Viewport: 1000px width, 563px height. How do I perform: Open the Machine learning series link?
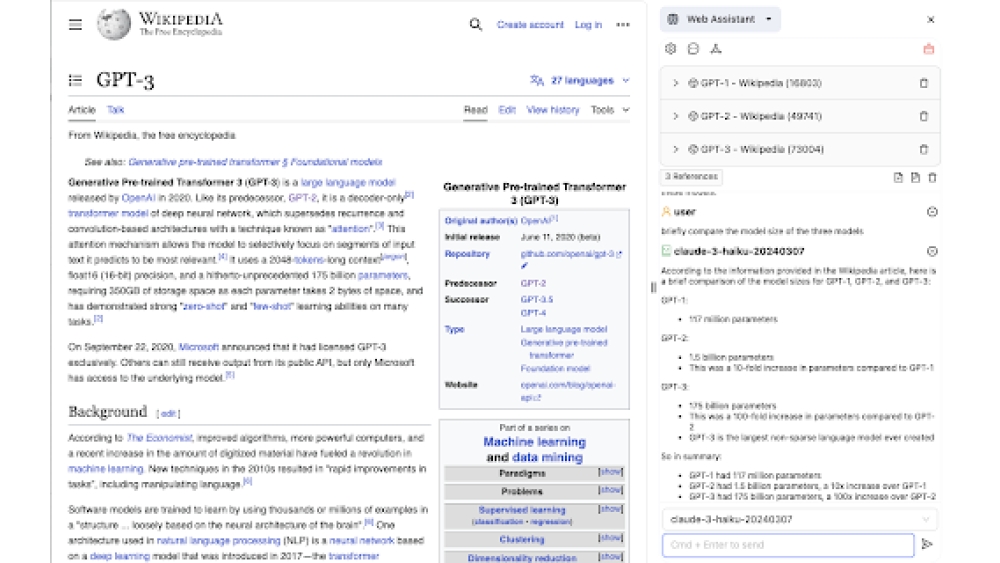[534, 442]
